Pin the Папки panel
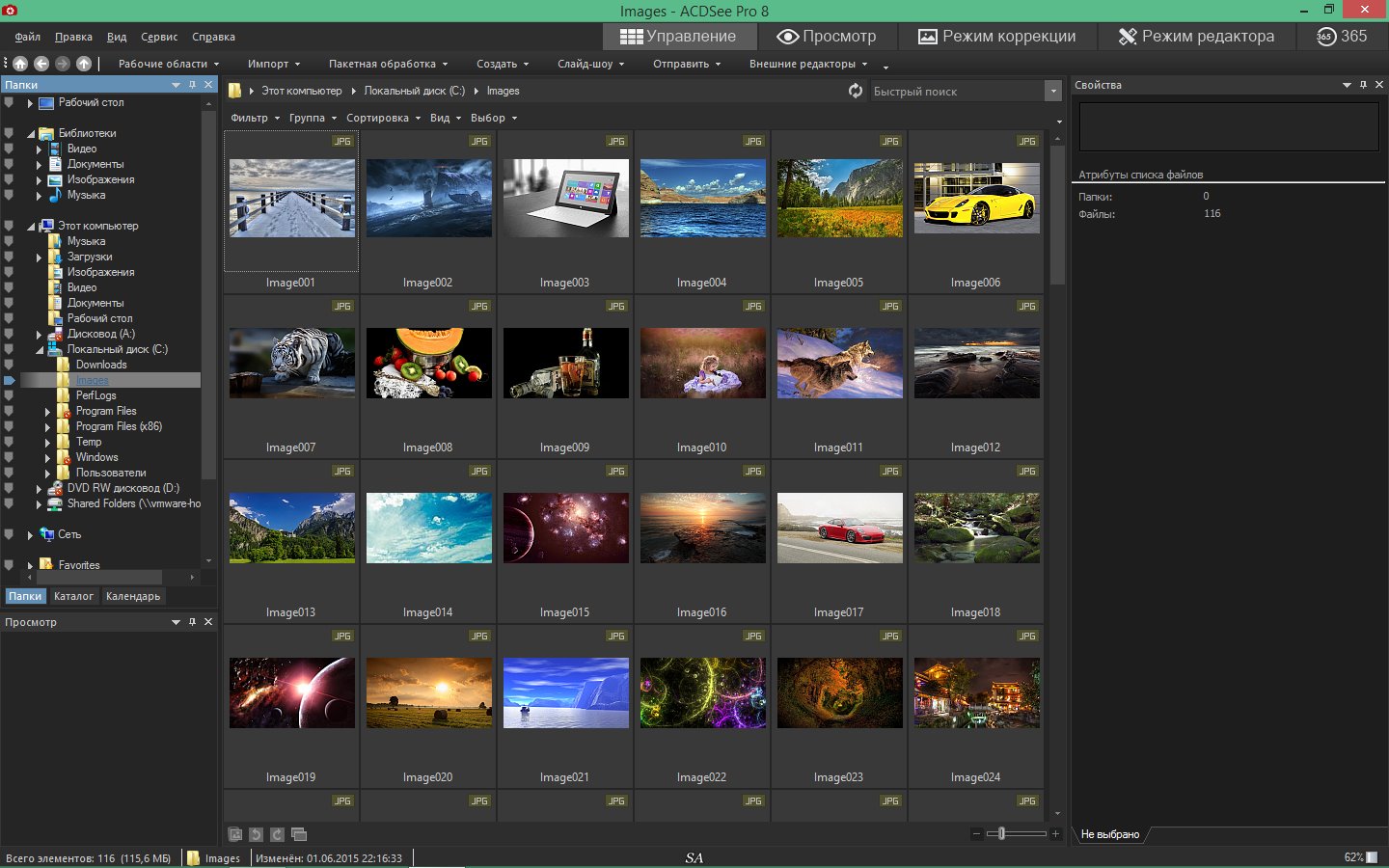1389x868 pixels. (192, 85)
